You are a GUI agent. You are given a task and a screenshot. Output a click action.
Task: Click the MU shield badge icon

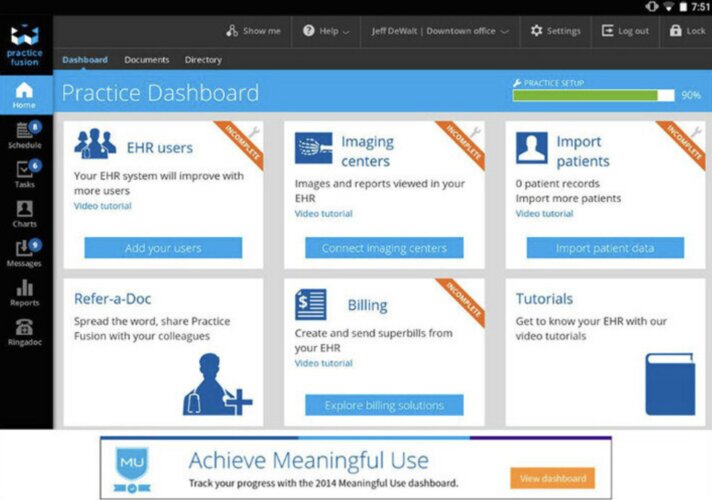pos(132,470)
